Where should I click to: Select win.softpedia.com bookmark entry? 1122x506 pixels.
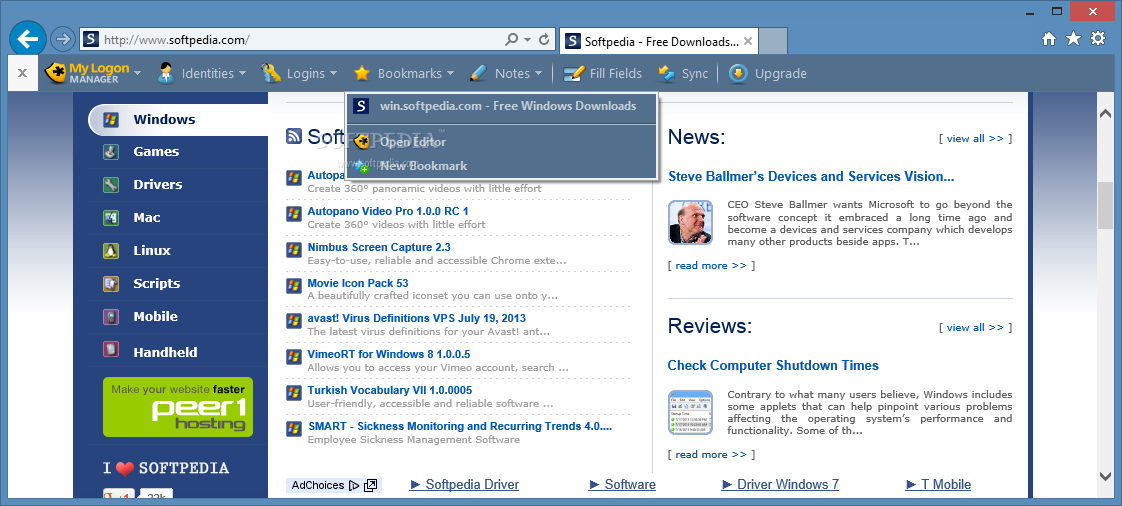pyautogui.click(x=501, y=106)
